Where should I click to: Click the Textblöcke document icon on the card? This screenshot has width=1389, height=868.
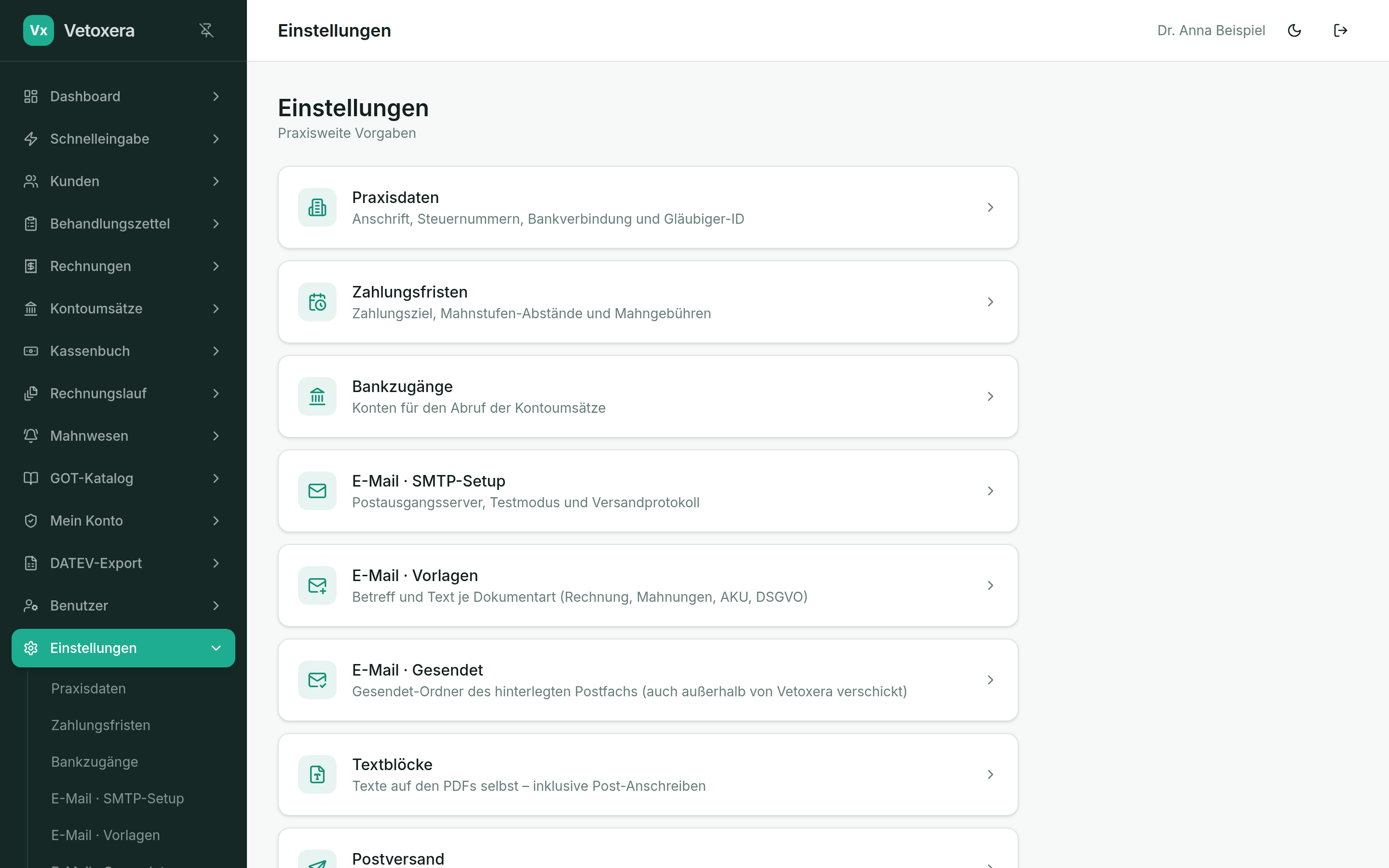click(x=317, y=774)
